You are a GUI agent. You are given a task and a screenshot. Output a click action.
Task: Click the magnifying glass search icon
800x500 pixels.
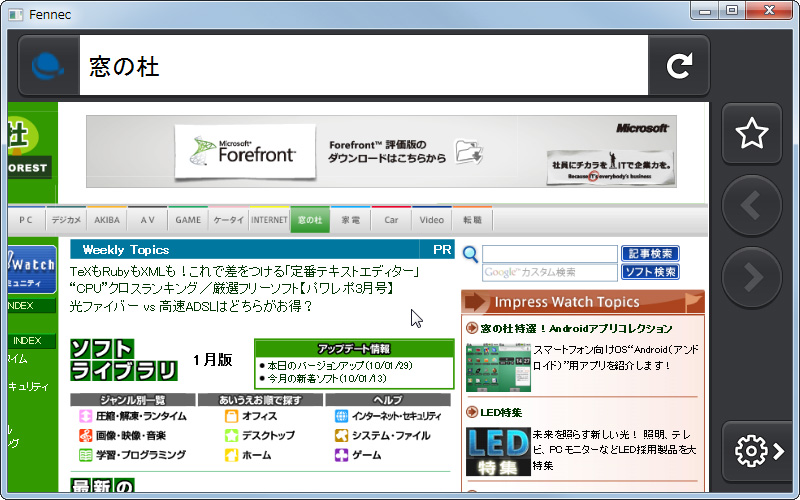pyautogui.click(x=470, y=254)
